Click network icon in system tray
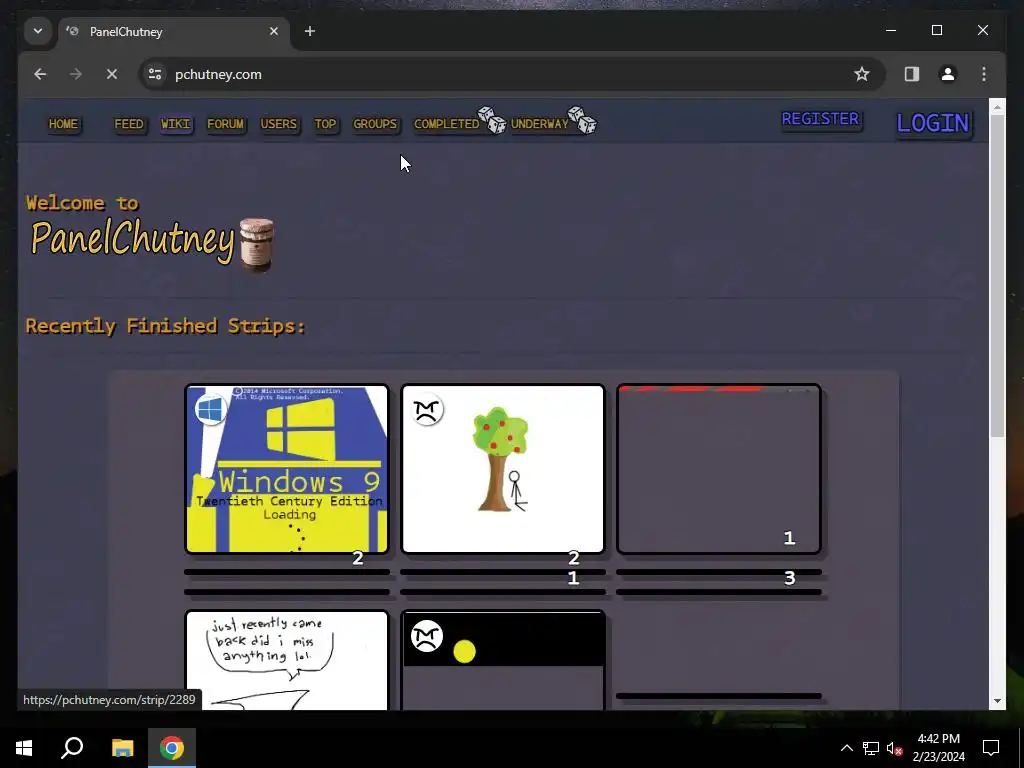This screenshot has width=1024, height=768. coord(871,748)
